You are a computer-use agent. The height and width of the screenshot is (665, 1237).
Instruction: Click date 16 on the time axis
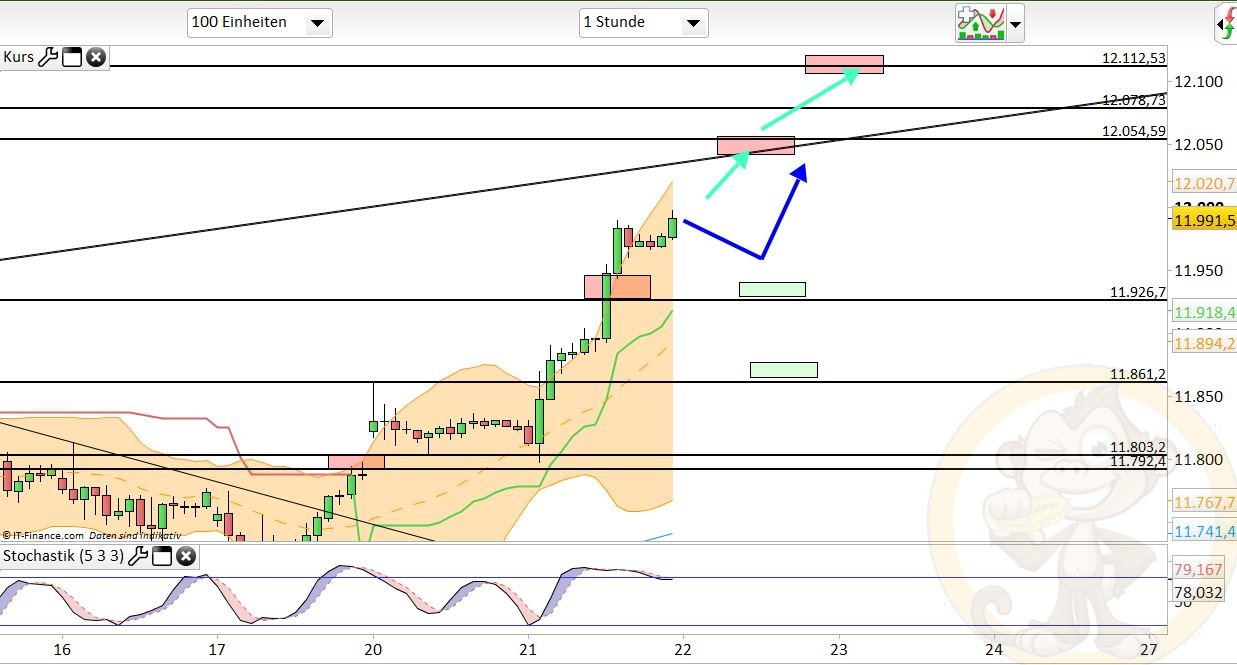tap(62, 649)
